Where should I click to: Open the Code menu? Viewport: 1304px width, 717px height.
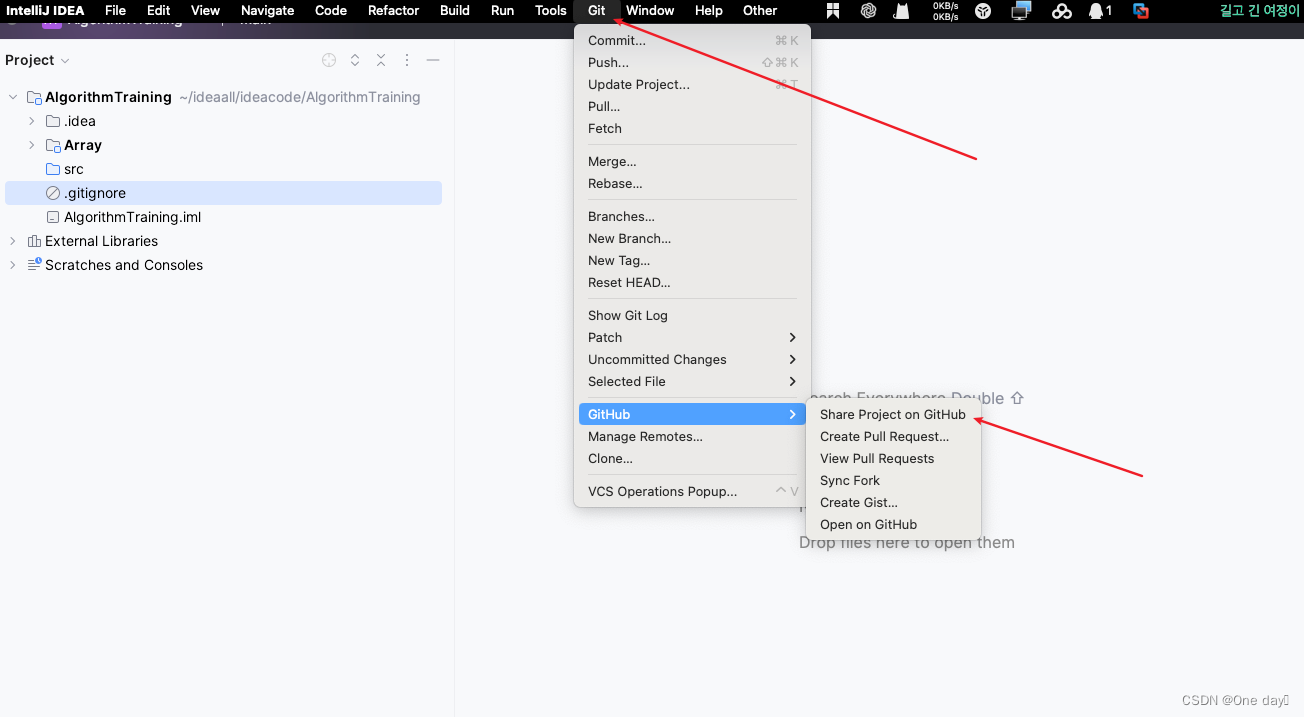[331, 10]
